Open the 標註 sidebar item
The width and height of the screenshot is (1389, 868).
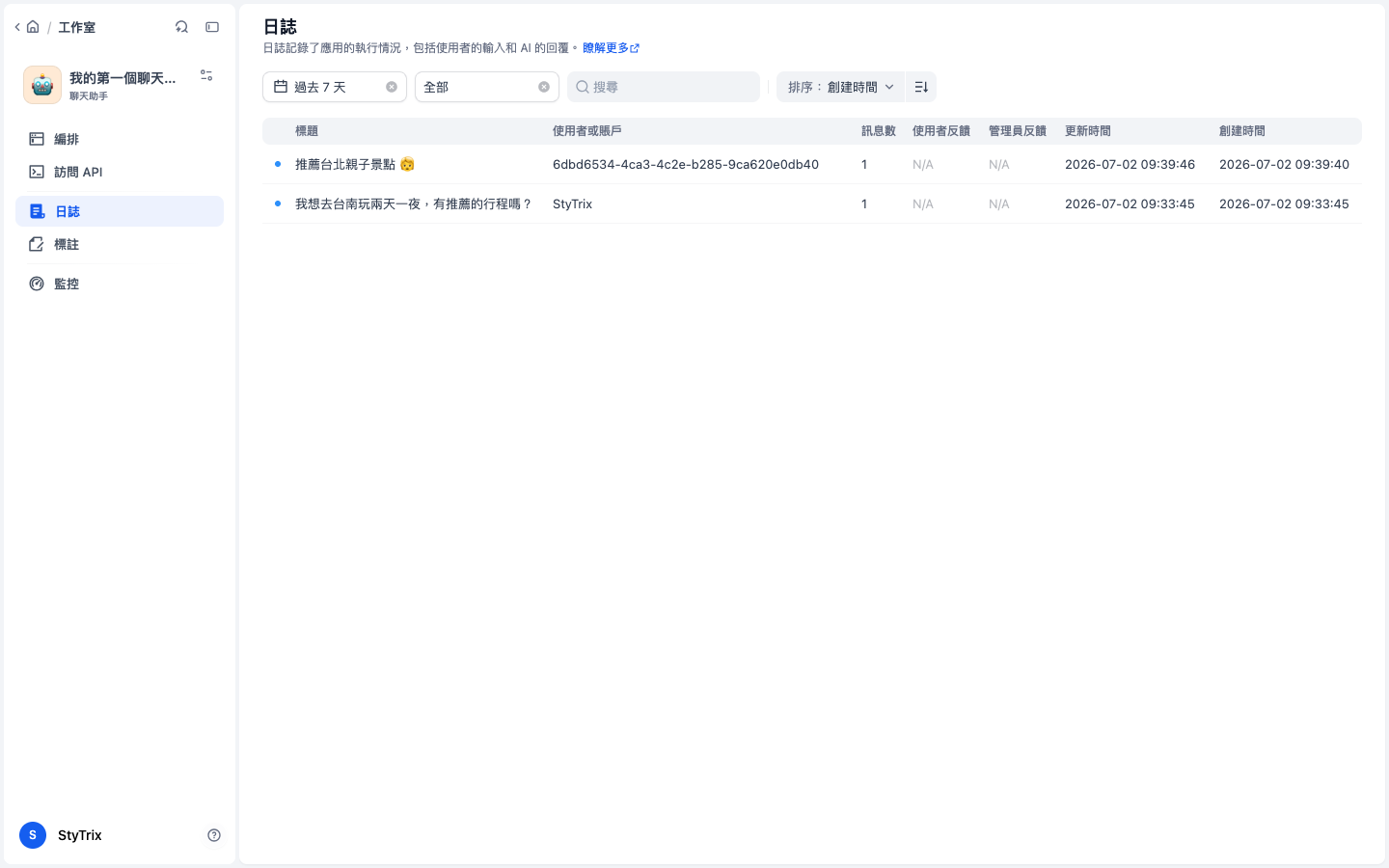click(120, 244)
